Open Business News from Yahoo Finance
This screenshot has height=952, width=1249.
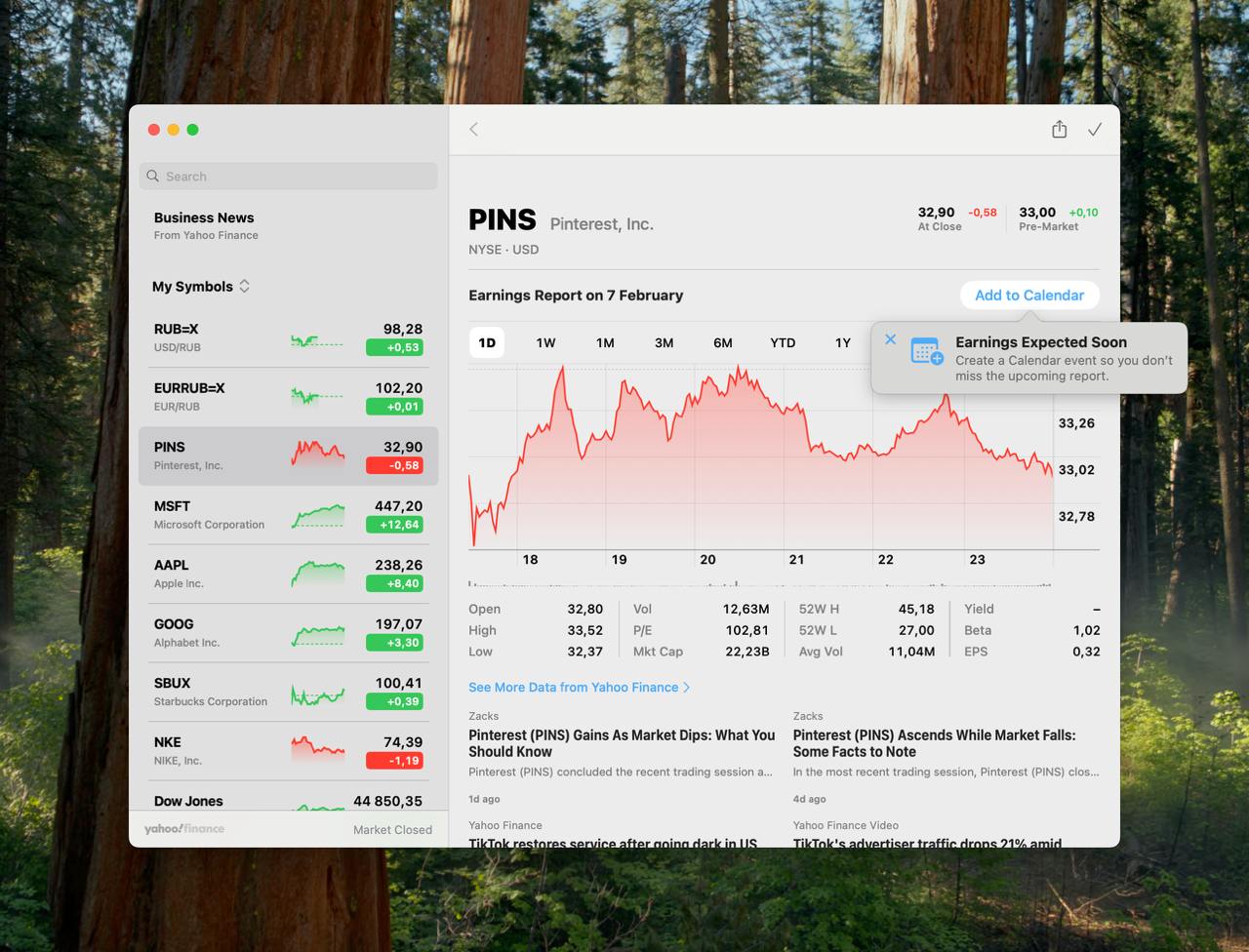click(x=206, y=225)
